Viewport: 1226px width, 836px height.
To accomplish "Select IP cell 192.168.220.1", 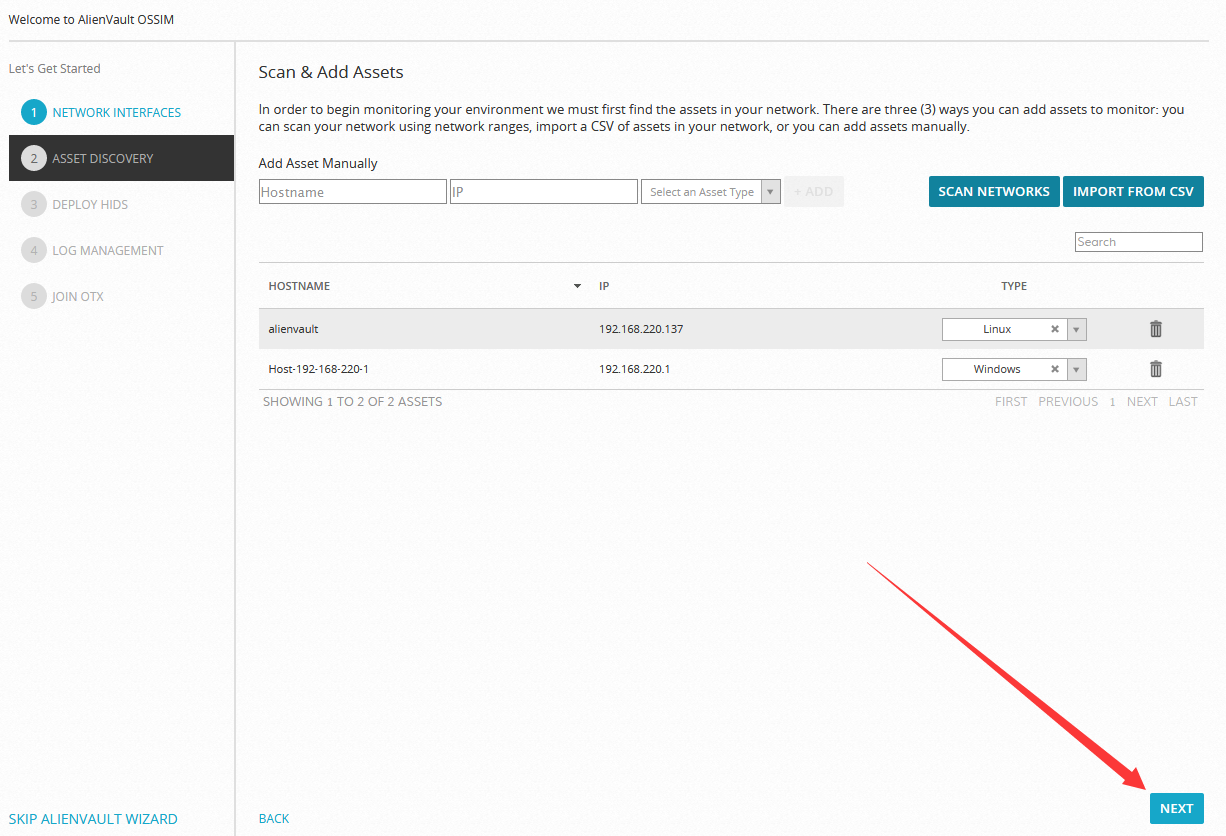I will pyautogui.click(x=634, y=369).
